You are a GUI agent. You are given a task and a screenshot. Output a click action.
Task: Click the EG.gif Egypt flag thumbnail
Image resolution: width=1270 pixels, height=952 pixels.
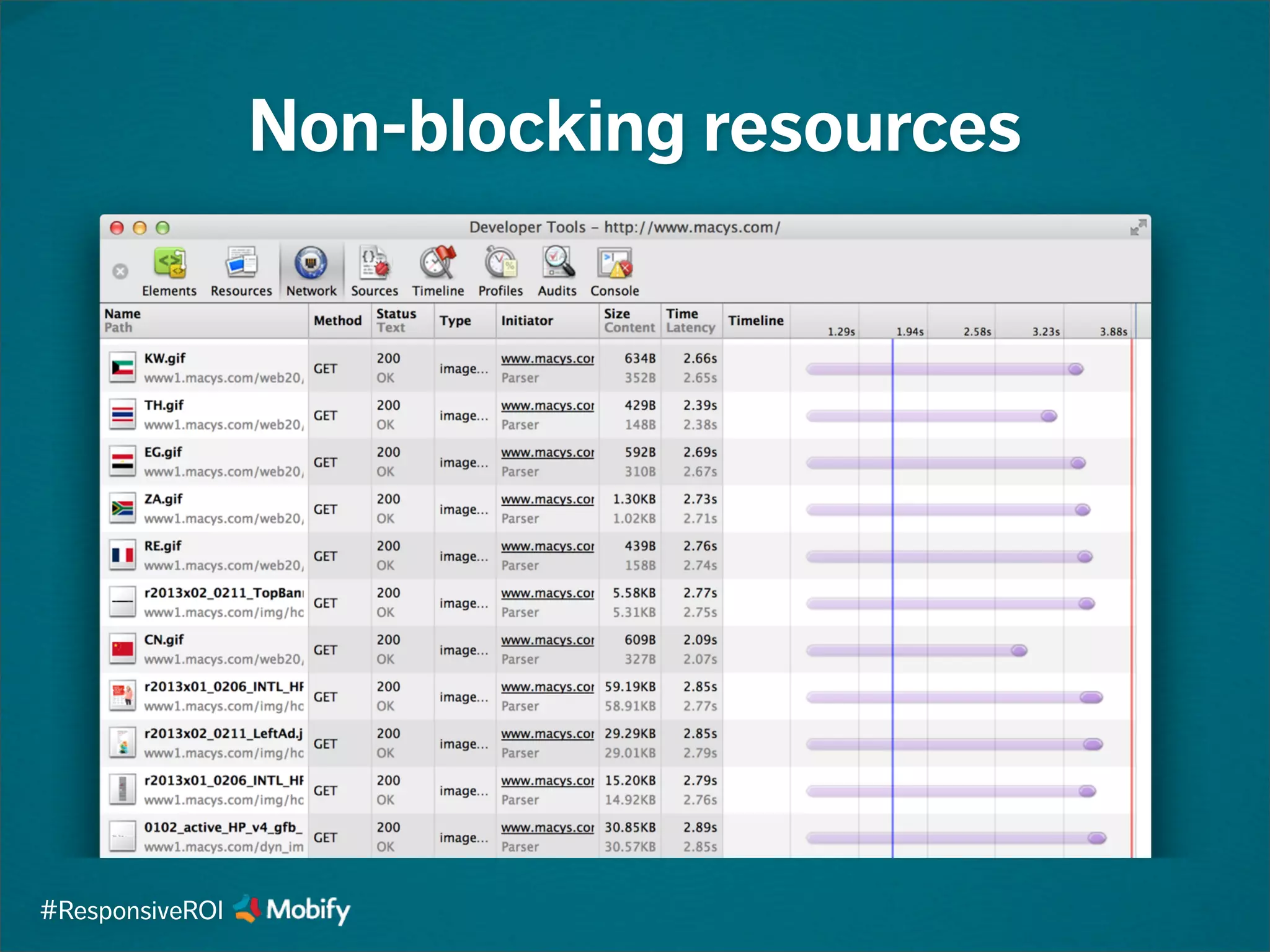(x=123, y=462)
